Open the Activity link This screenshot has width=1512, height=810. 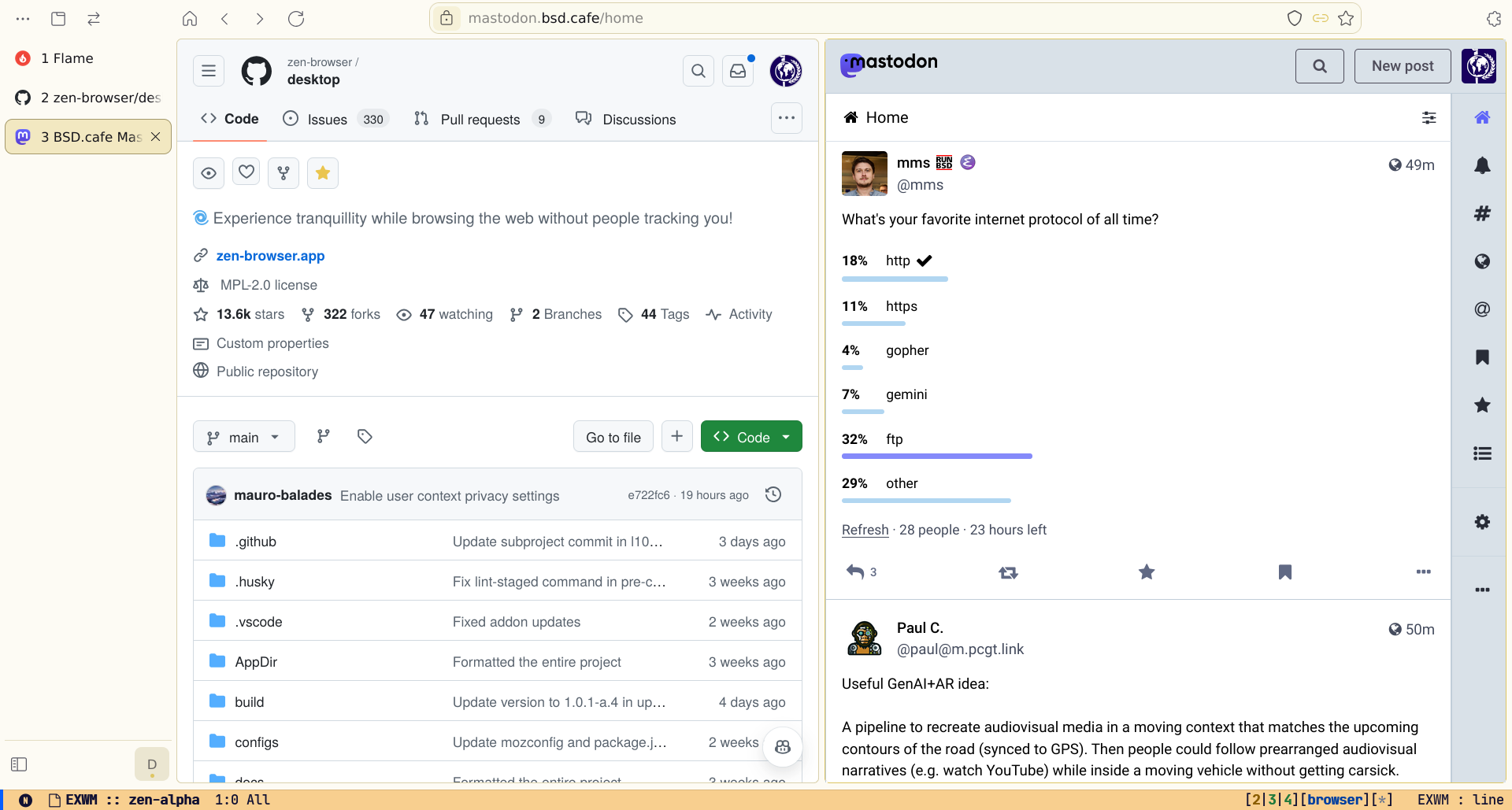click(x=739, y=314)
